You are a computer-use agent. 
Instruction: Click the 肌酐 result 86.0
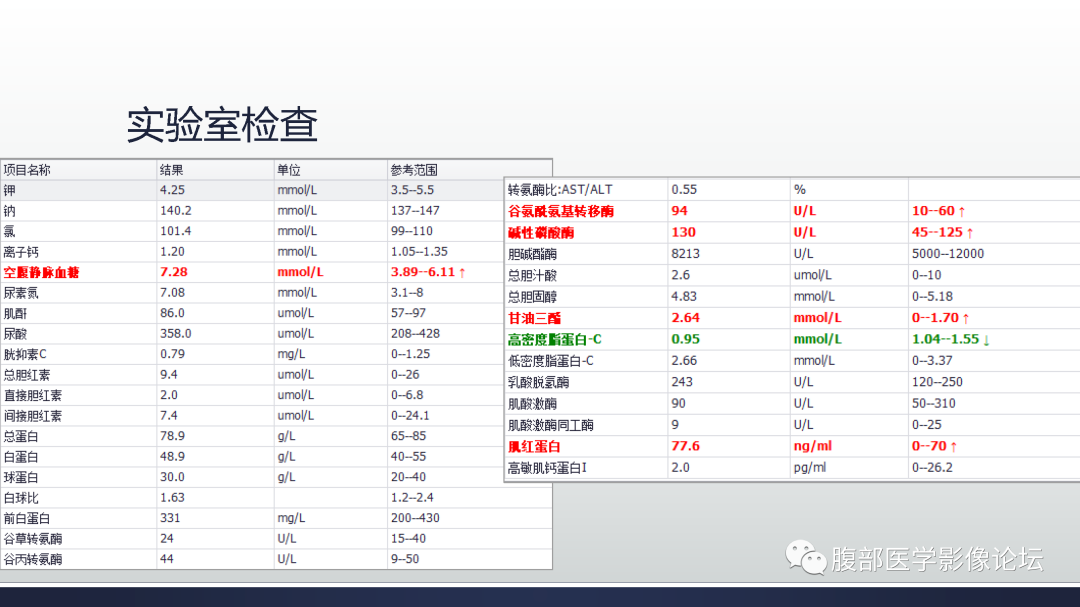point(172,313)
